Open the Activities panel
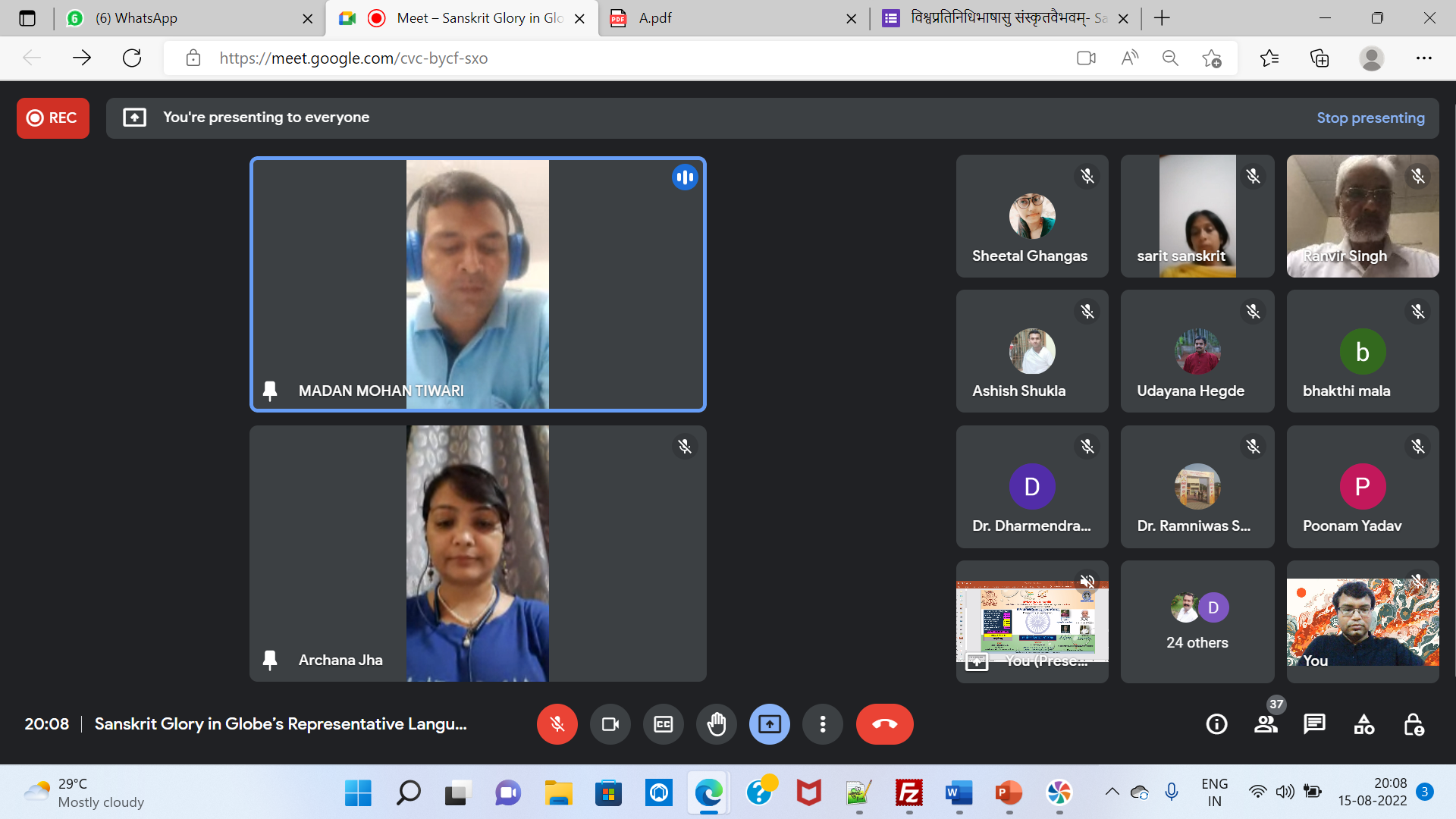The image size is (1456, 819). tap(1363, 724)
